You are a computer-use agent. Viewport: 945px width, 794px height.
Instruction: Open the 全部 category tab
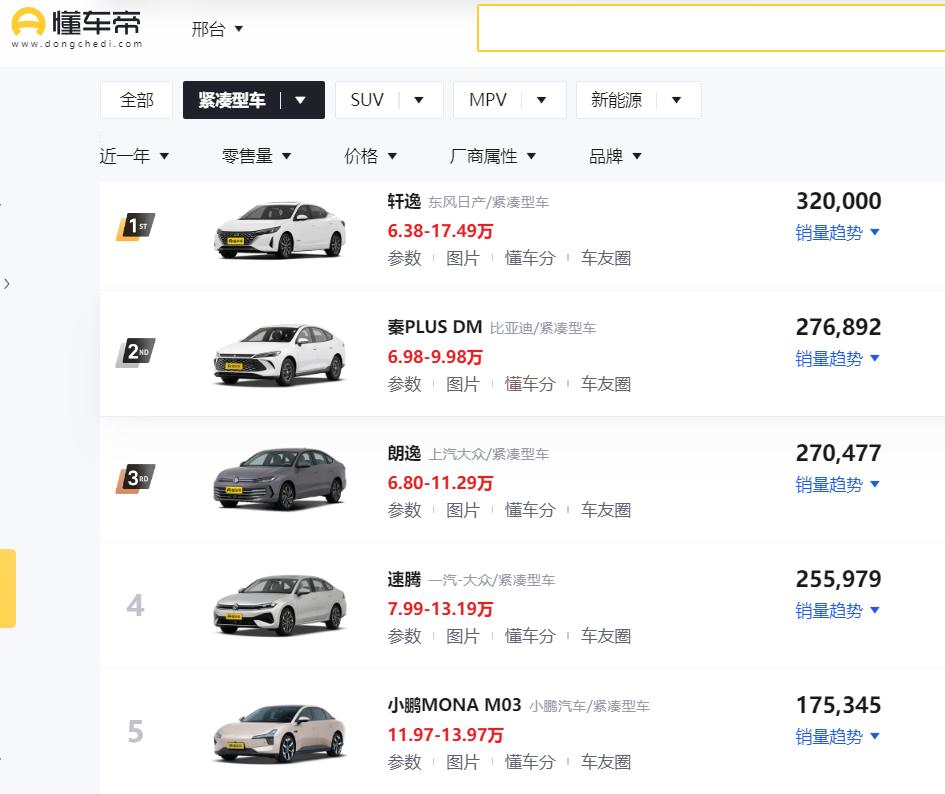pos(135,99)
